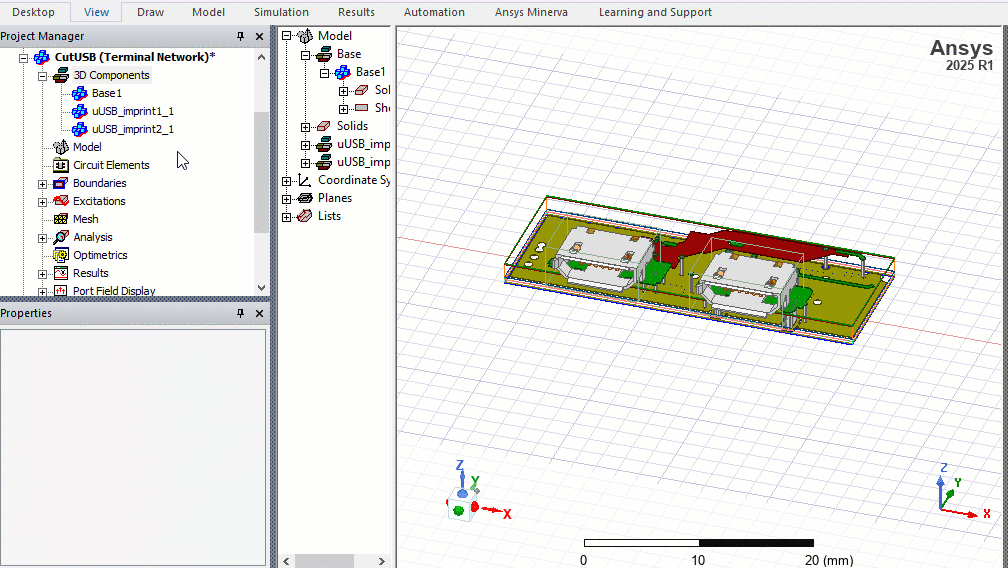Select the Optimetrics icon in project tree
Viewport: 1008px width, 568px height.
pyautogui.click(x=60, y=255)
